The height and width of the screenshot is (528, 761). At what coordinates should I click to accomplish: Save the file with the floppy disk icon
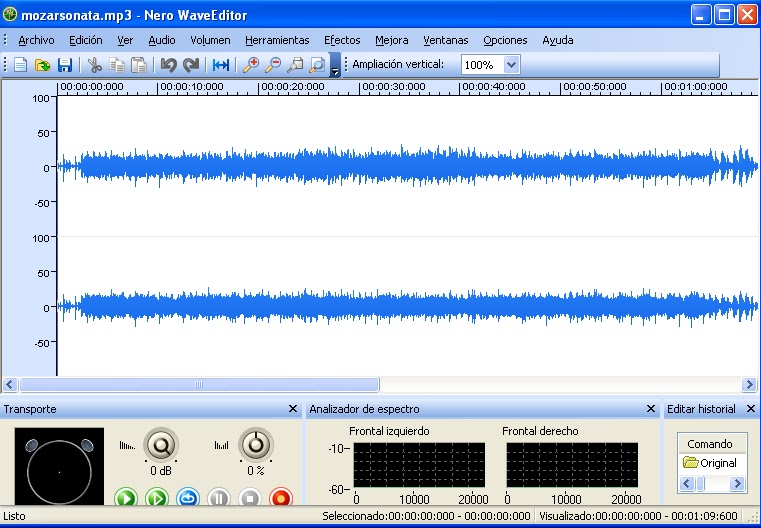(x=65, y=65)
